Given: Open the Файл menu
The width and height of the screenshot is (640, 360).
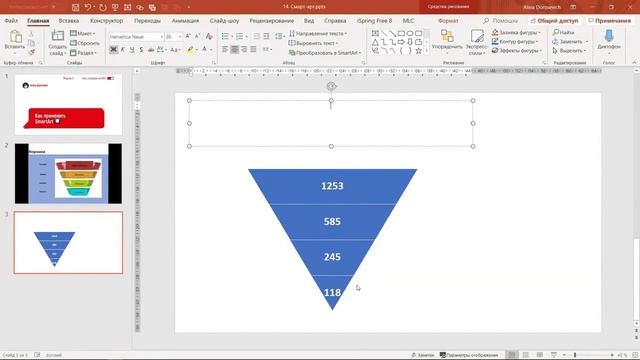Looking at the screenshot, I should click(x=11, y=20).
